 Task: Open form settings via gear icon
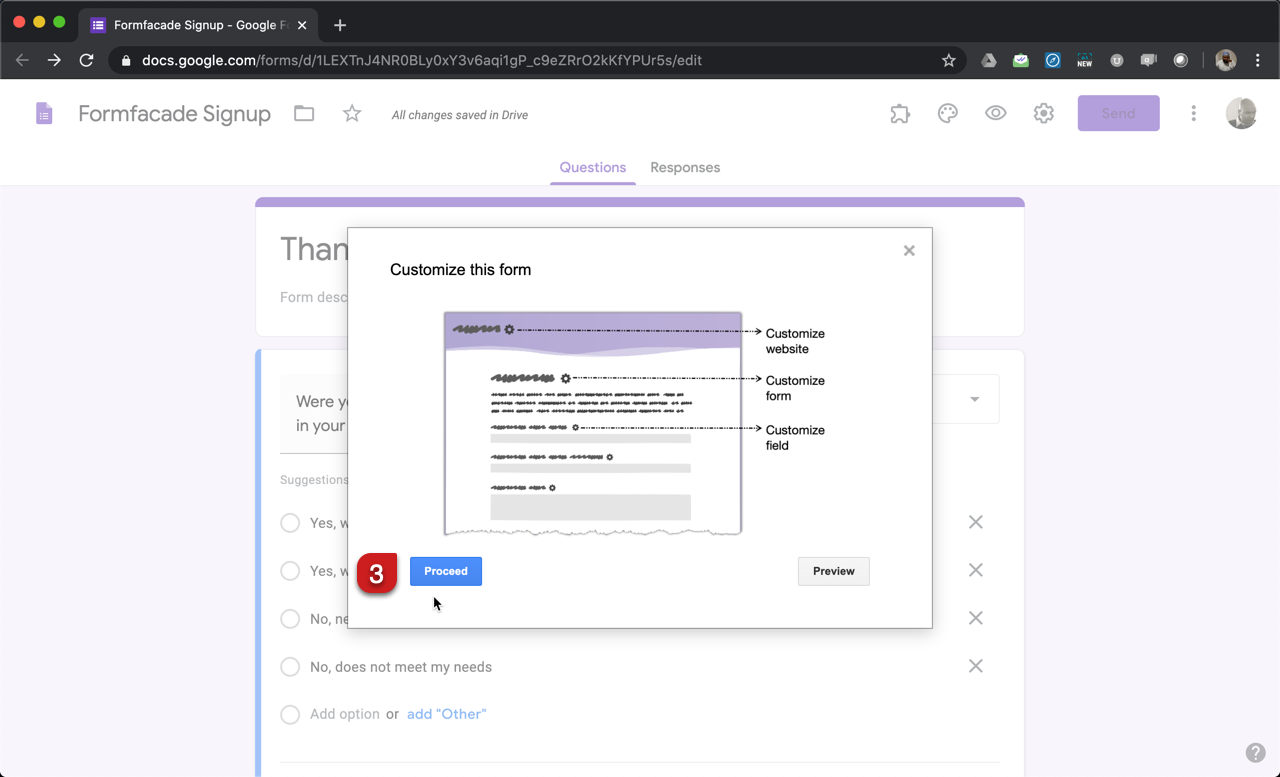[x=1043, y=113]
